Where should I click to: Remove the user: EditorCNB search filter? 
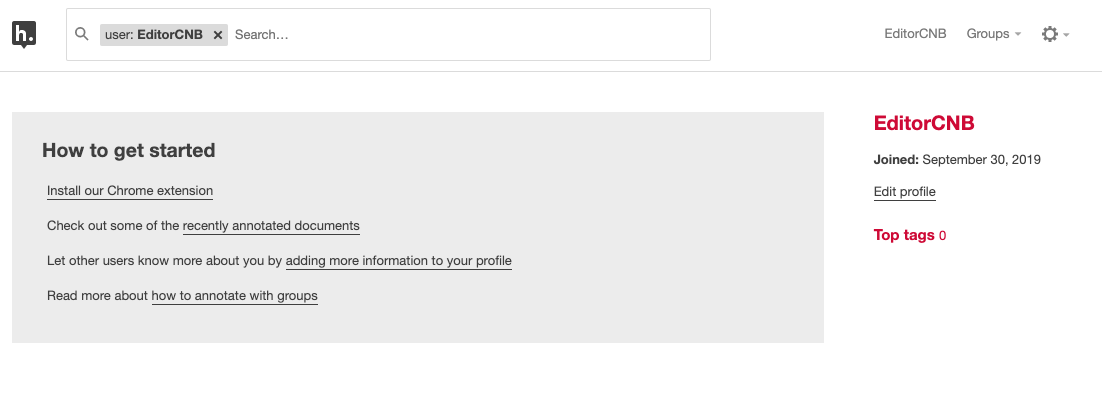point(218,34)
